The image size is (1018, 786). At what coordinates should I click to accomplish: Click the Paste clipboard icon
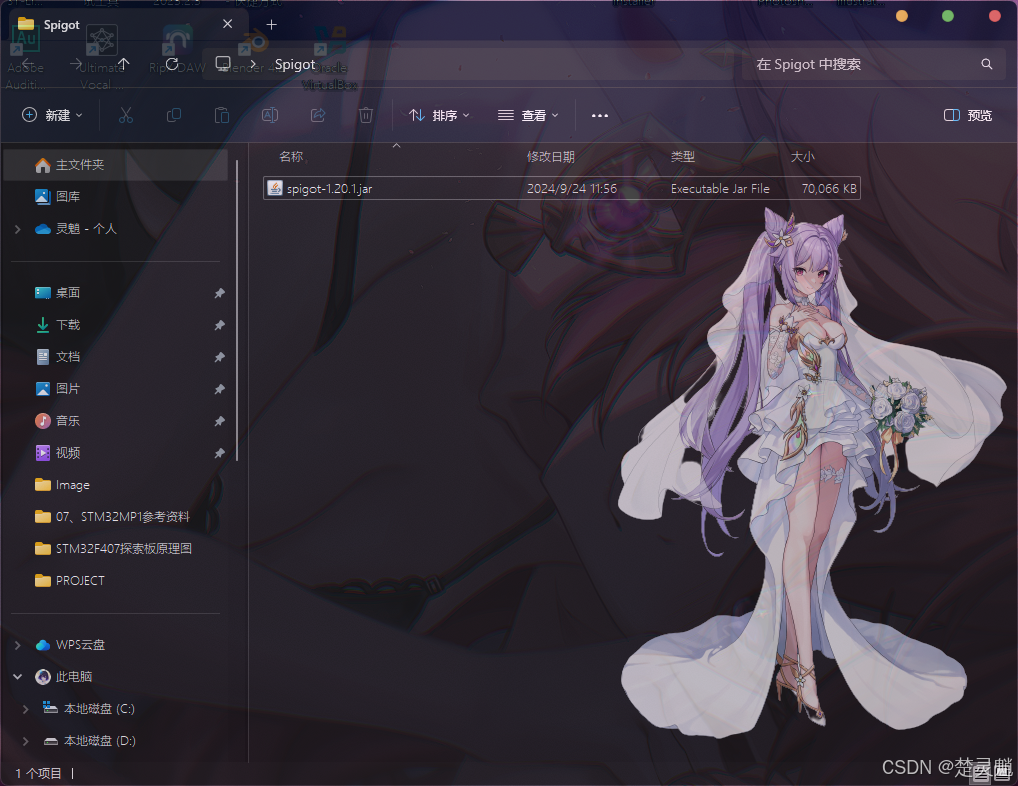click(x=222, y=116)
